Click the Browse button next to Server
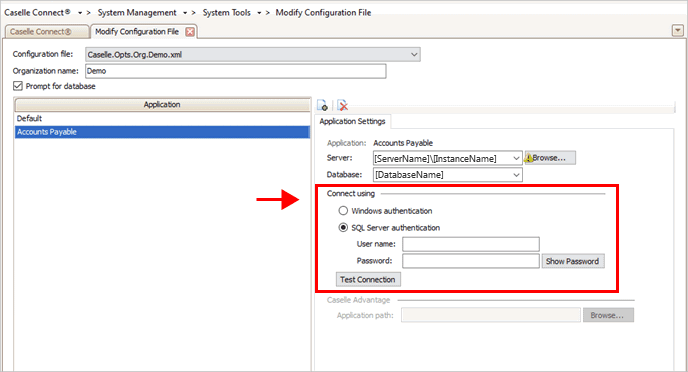 pos(550,158)
